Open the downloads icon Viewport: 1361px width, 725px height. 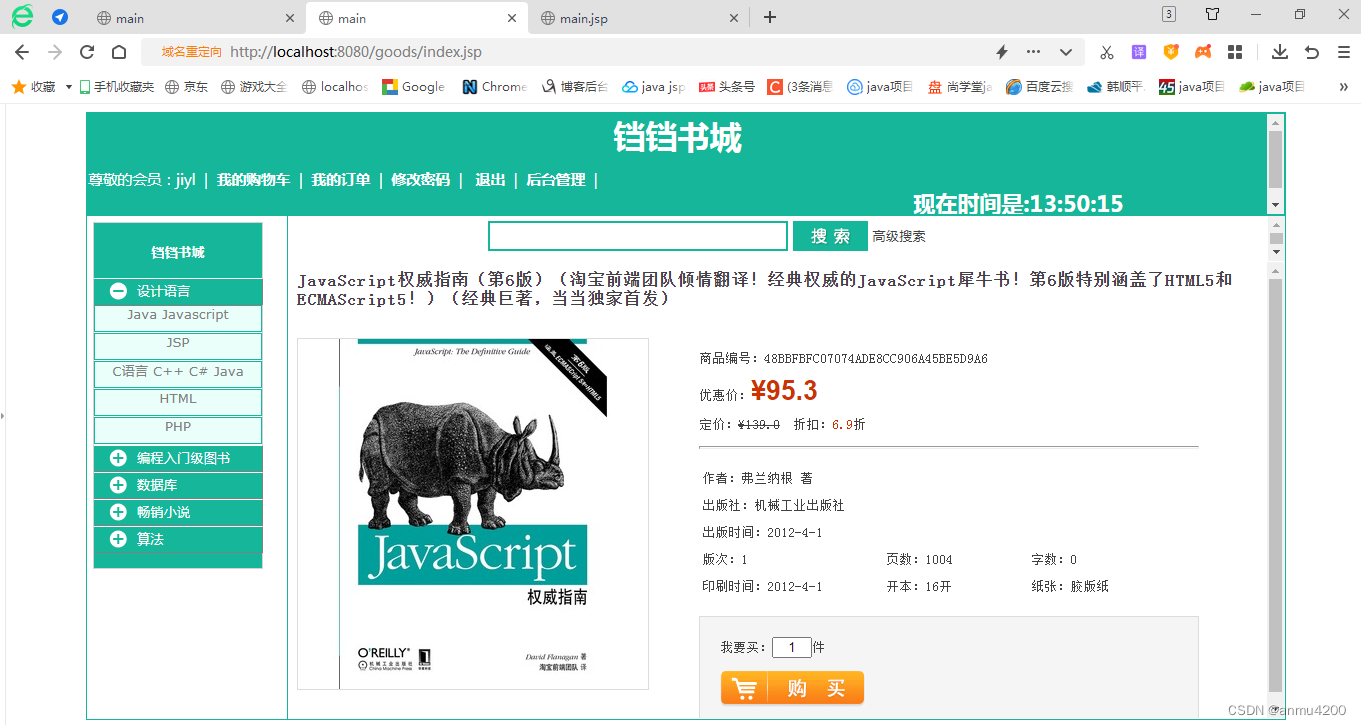coord(1280,52)
